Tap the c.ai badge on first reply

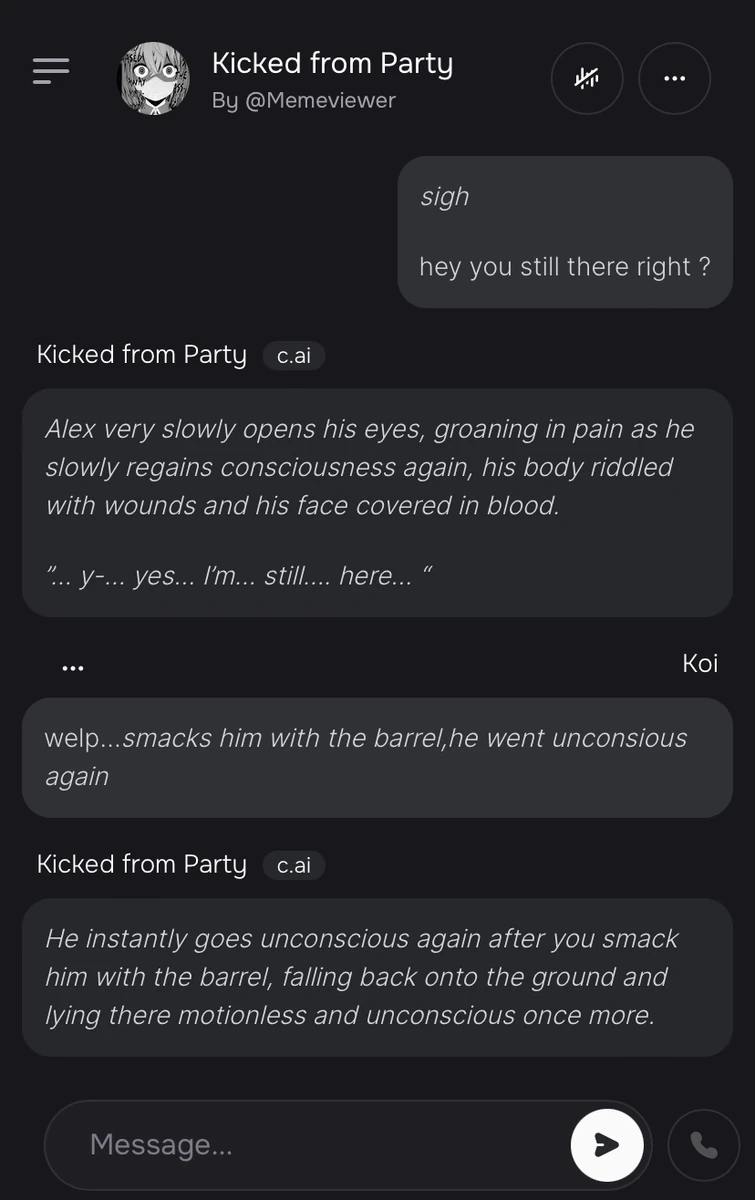(293, 355)
